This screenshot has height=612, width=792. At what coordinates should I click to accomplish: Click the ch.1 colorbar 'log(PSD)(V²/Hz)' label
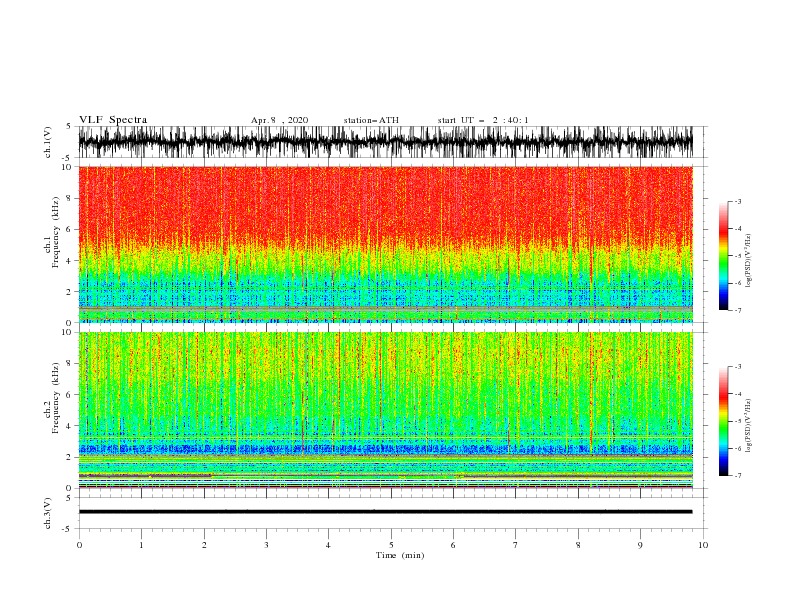pyautogui.click(x=749, y=261)
